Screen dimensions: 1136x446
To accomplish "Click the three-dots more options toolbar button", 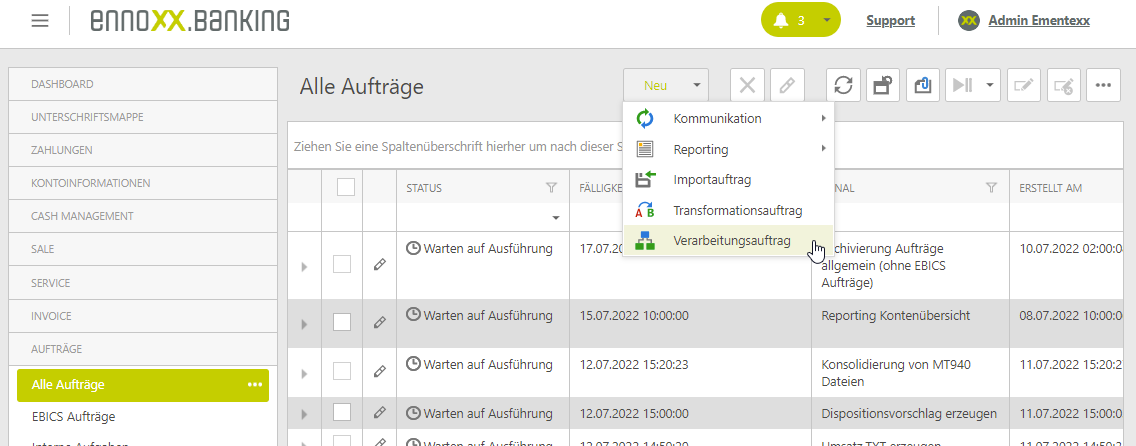I will click(1103, 86).
